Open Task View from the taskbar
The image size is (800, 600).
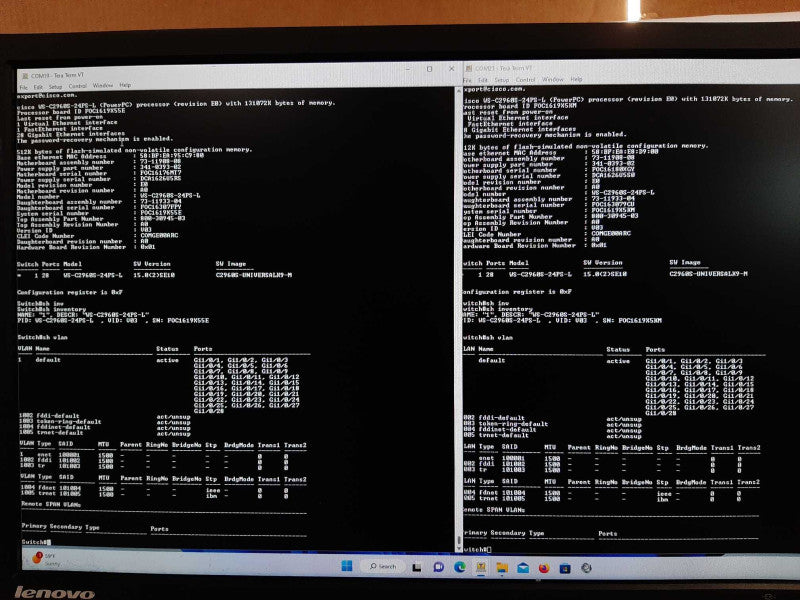(417, 567)
